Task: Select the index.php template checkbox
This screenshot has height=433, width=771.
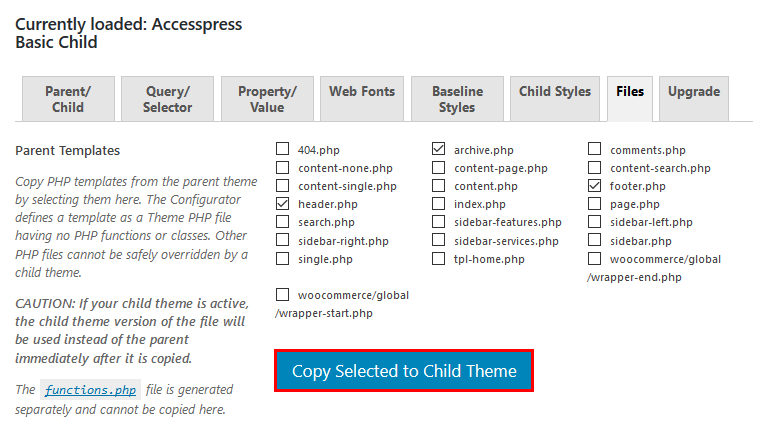Action: tap(438, 204)
